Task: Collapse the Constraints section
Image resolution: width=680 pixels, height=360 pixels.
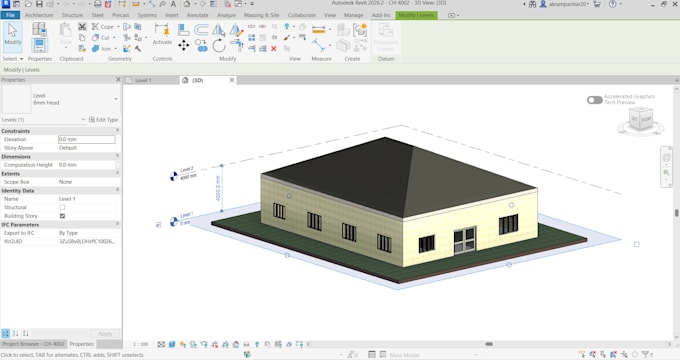Action: pyautogui.click(x=117, y=131)
